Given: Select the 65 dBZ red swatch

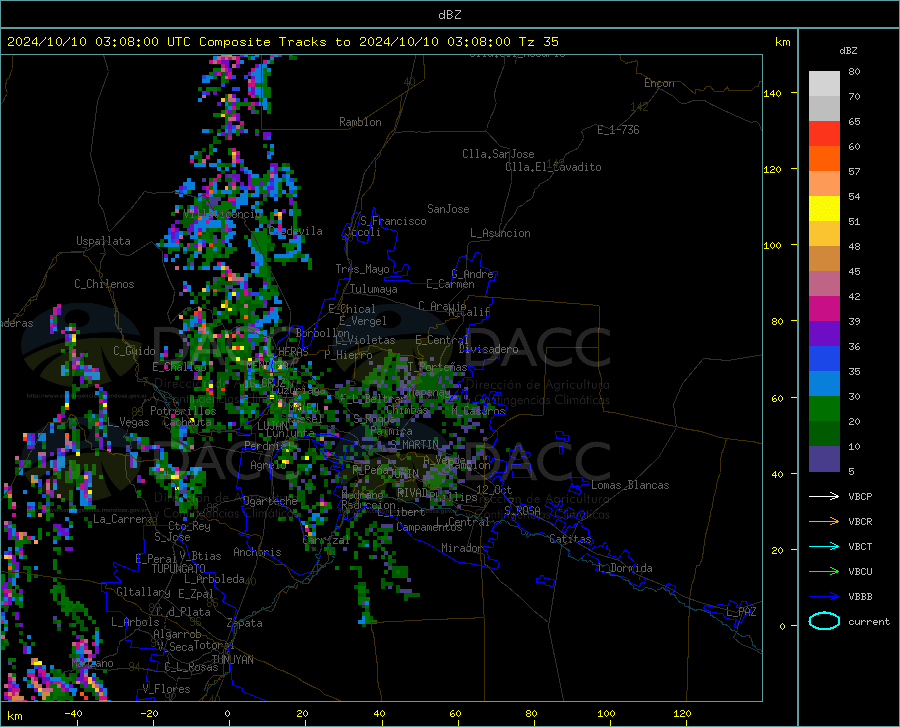Looking at the screenshot, I should [x=824, y=133].
